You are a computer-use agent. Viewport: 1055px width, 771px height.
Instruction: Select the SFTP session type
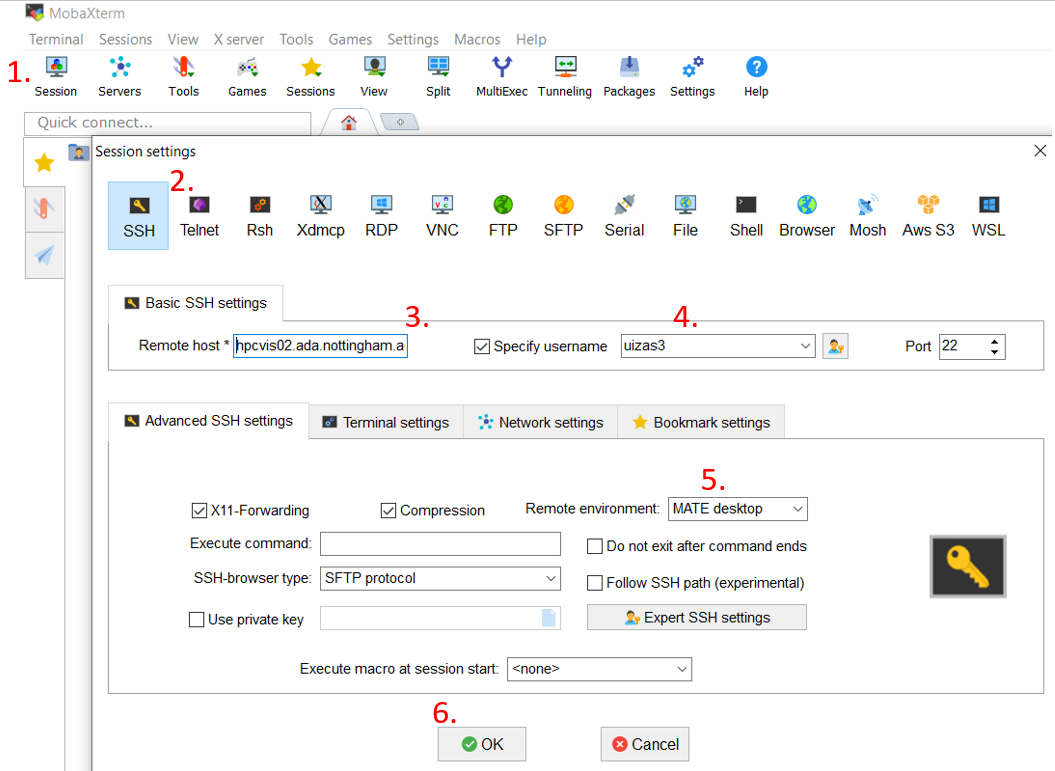coord(564,216)
